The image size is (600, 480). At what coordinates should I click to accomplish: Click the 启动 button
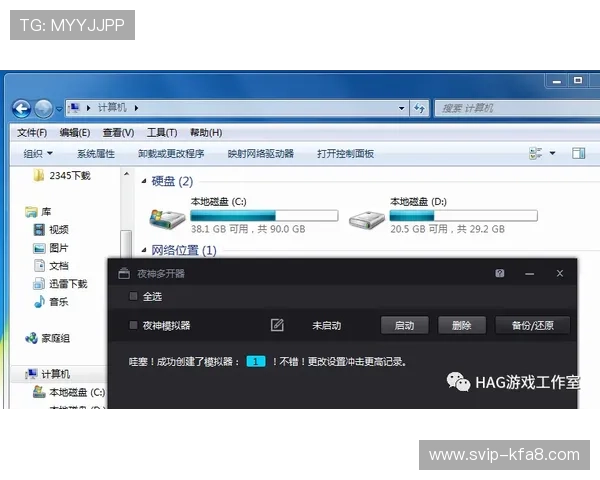tap(404, 325)
